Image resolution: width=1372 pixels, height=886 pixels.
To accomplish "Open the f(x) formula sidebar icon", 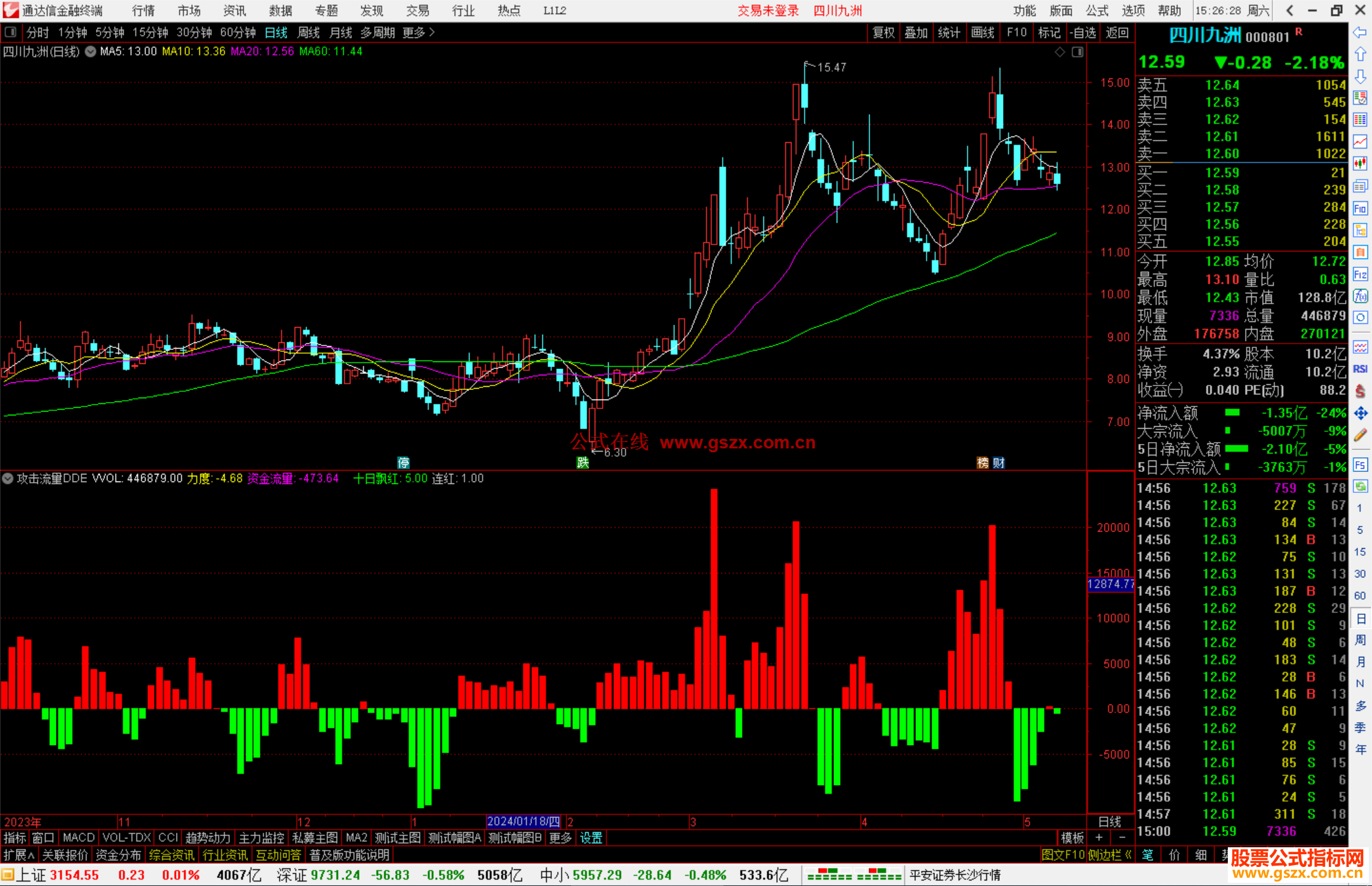I will [1360, 296].
